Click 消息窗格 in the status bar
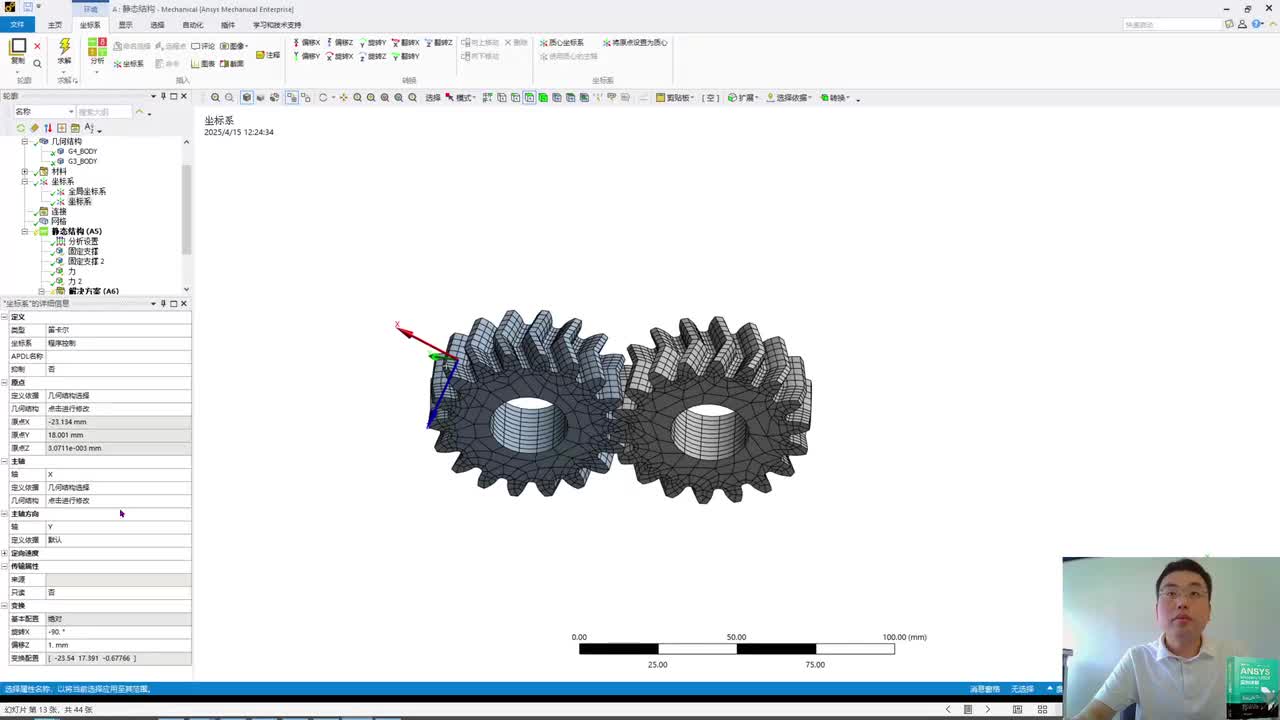 tap(985, 689)
